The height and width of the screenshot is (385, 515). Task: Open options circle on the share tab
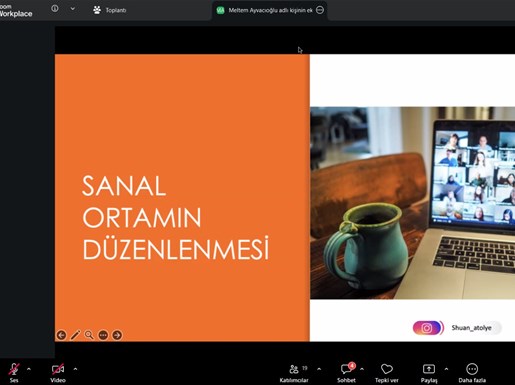pos(320,10)
